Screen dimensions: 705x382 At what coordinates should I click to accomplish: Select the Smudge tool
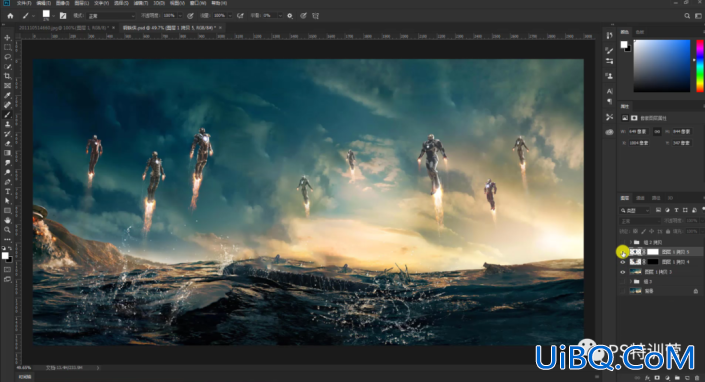[x=8, y=163]
